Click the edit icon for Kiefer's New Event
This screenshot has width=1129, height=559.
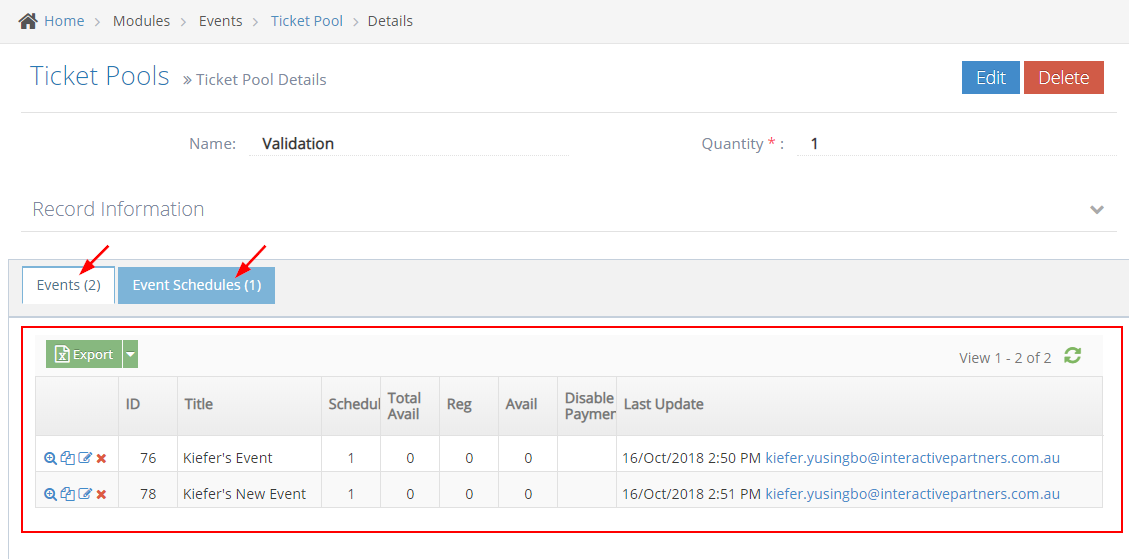tap(84, 494)
